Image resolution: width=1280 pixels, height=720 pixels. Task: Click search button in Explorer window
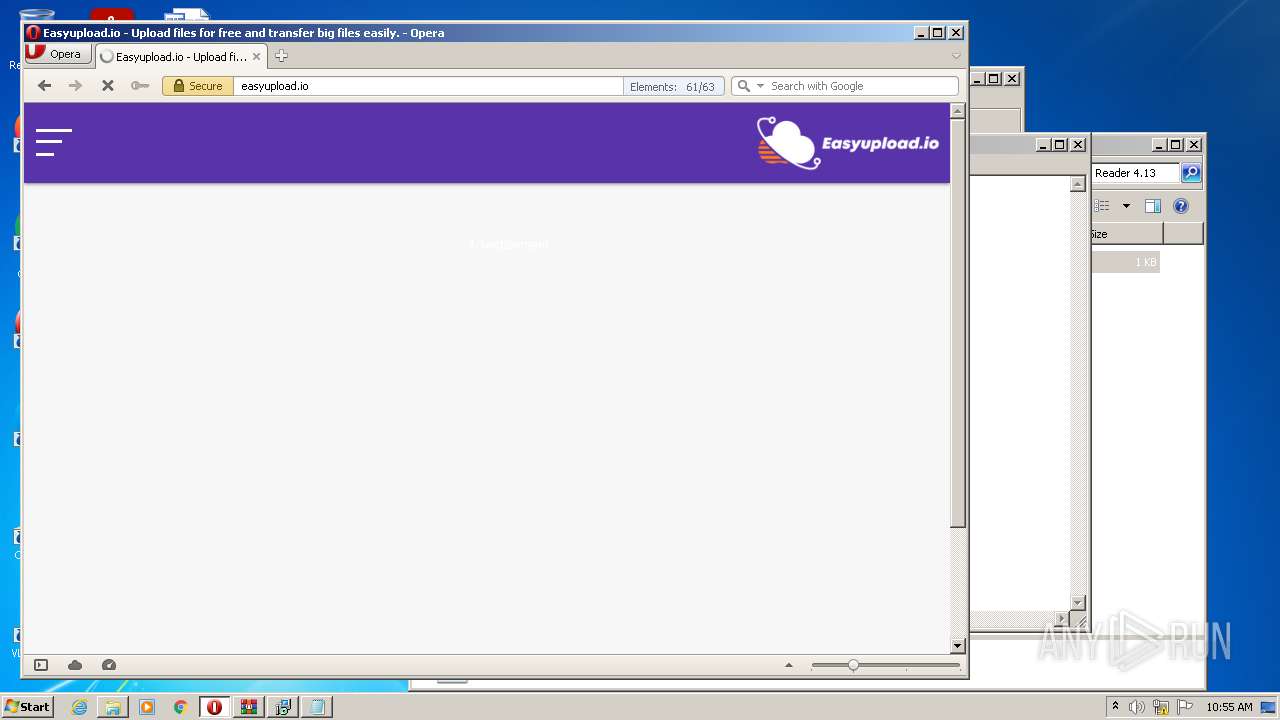pos(1191,173)
